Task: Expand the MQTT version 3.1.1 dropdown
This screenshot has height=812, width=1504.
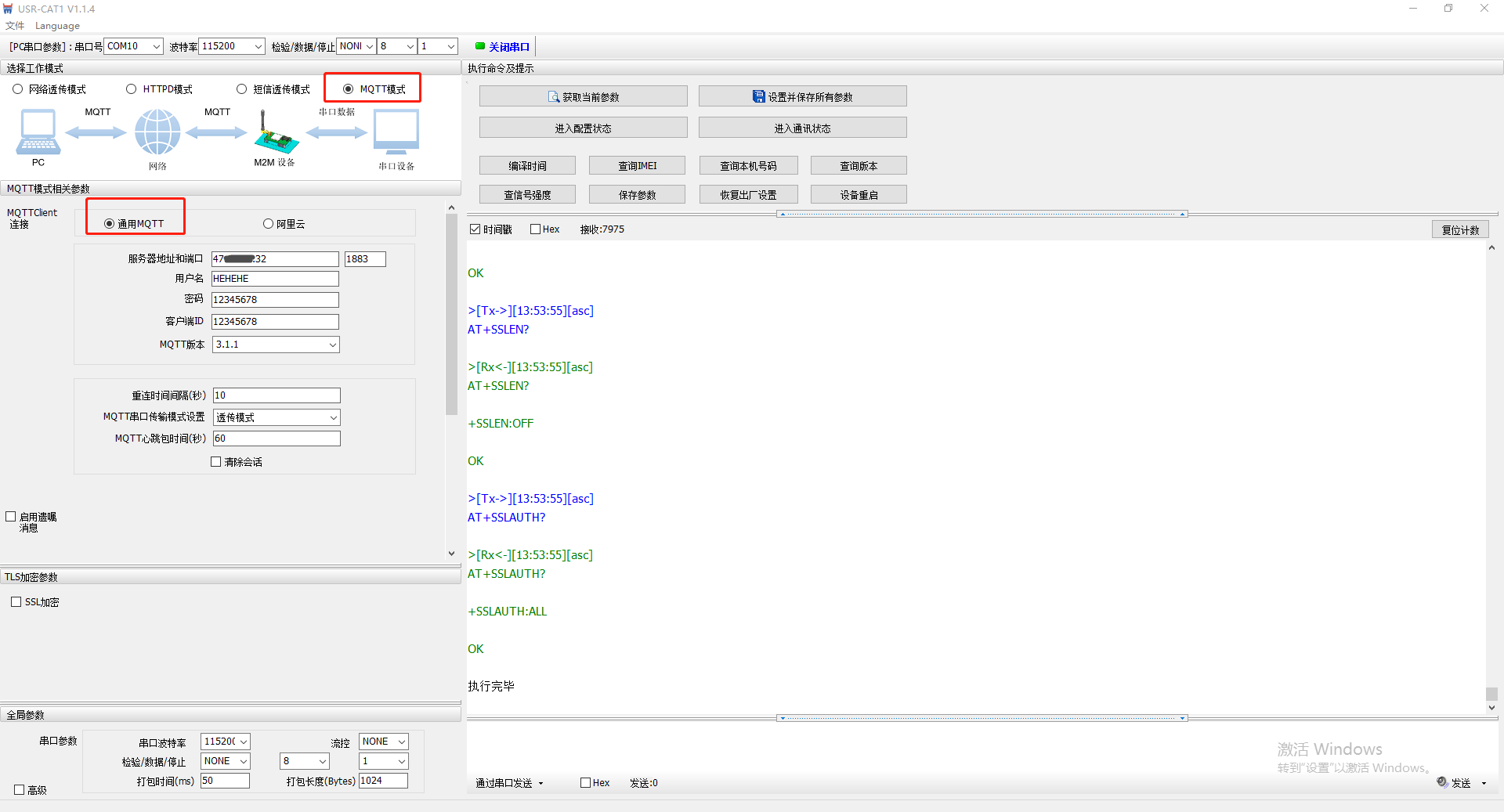Action: pyautogui.click(x=332, y=345)
